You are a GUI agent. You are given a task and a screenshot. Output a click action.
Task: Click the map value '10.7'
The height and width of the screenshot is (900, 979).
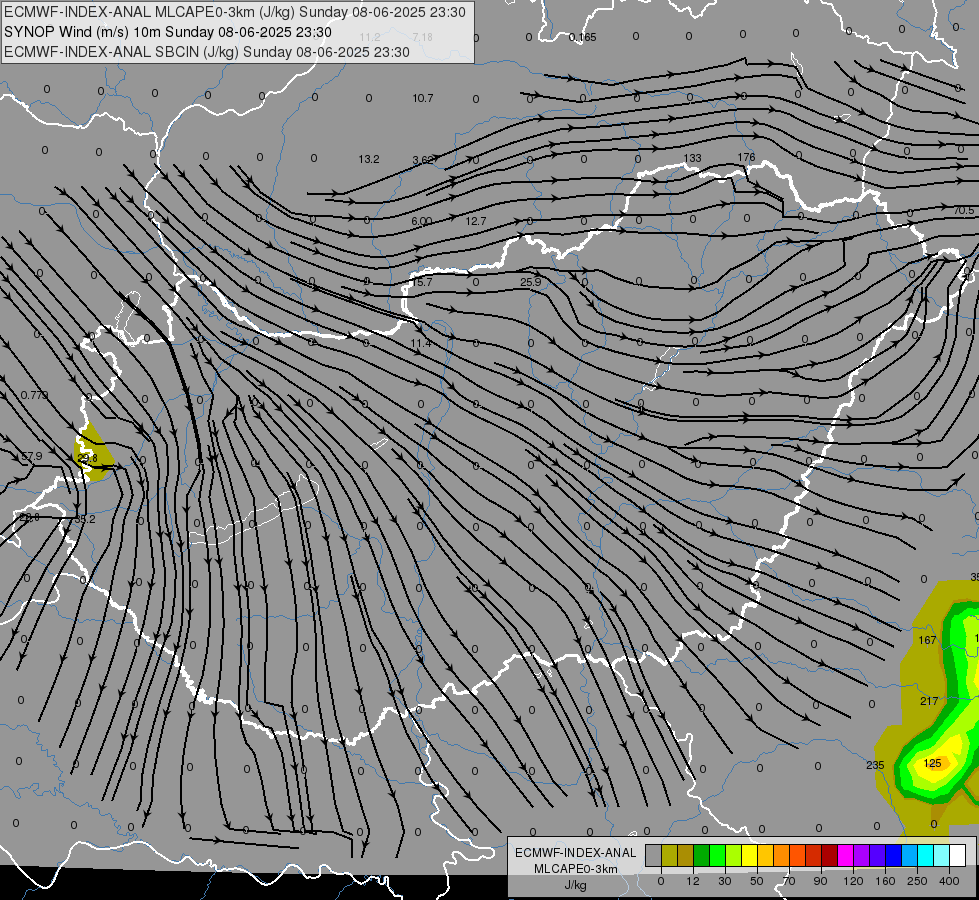[423, 98]
